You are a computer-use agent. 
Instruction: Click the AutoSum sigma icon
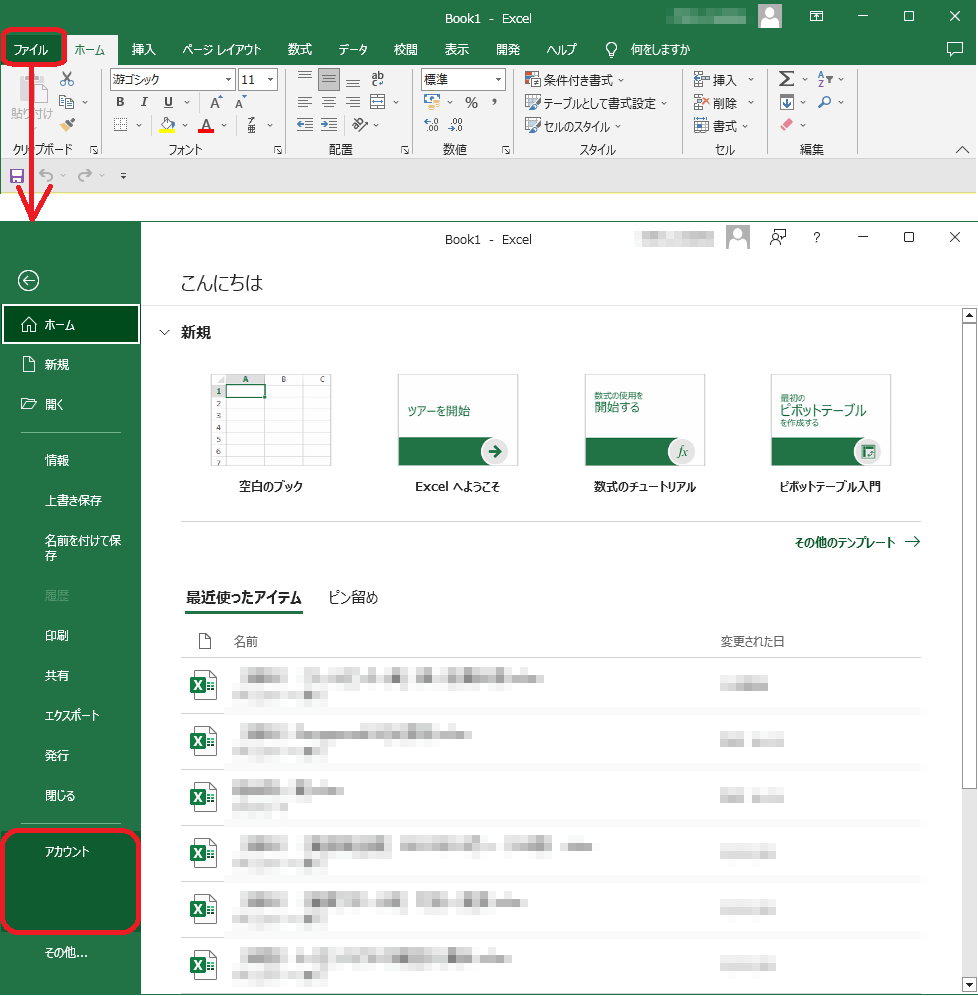(x=786, y=79)
